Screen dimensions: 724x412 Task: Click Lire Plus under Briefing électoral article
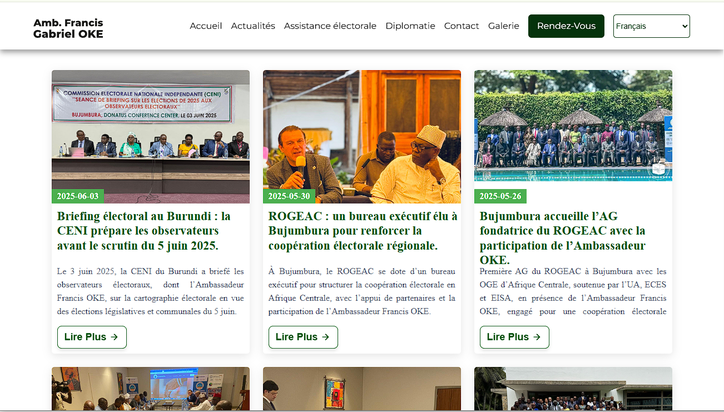click(x=92, y=337)
